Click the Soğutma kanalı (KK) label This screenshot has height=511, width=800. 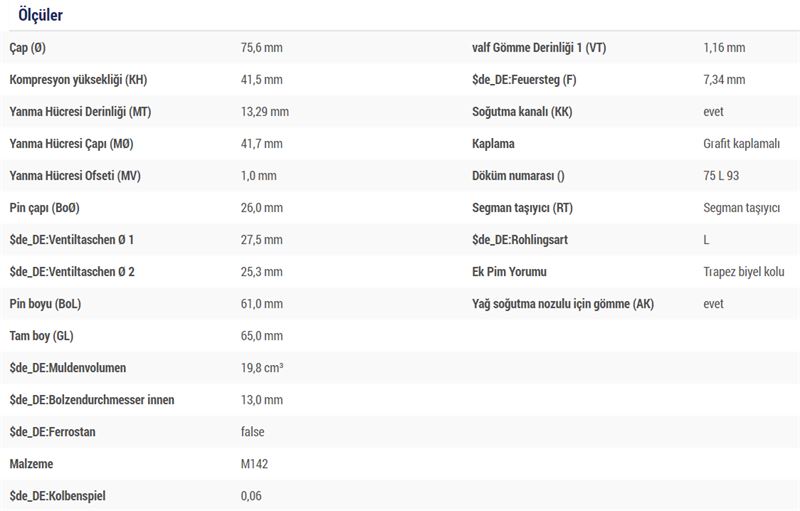(x=522, y=112)
